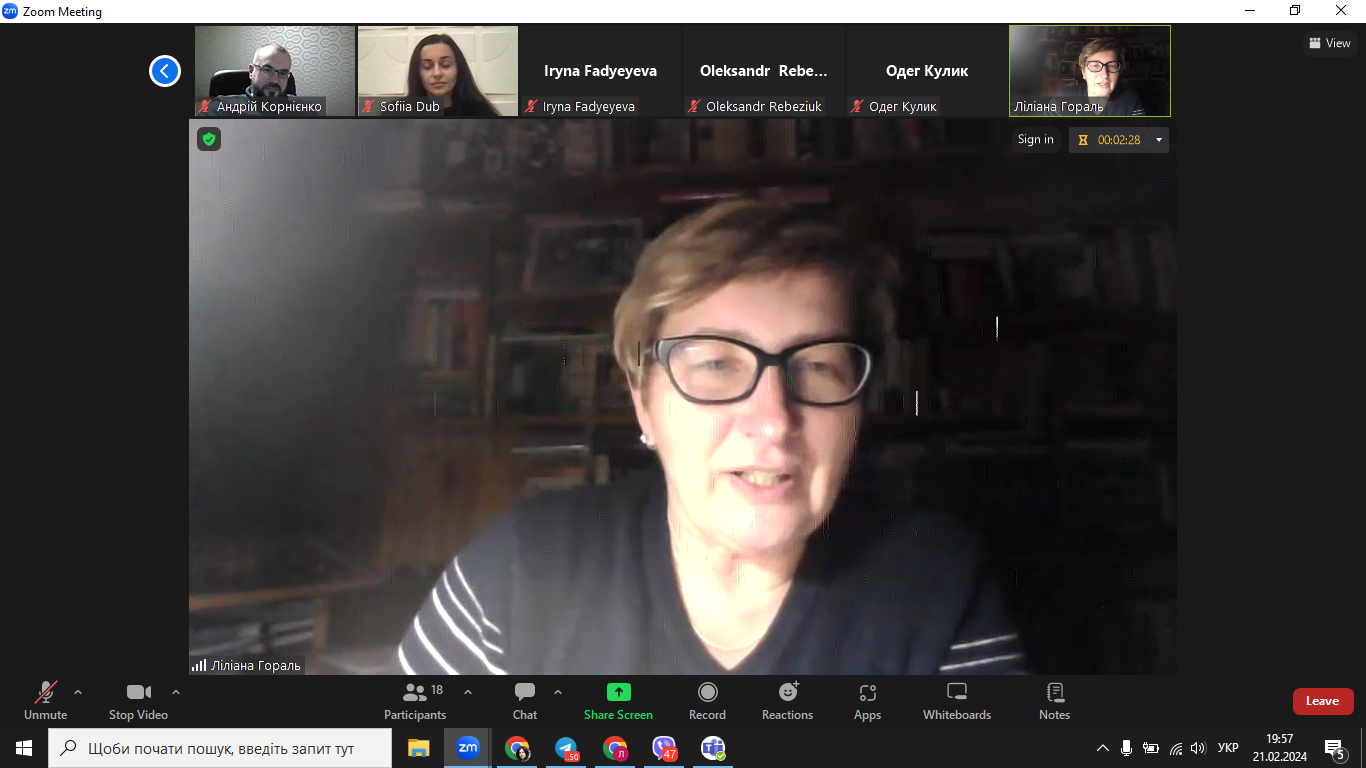Expand the chevron next to Participants
This screenshot has height=768, width=1366.
pos(467,692)
